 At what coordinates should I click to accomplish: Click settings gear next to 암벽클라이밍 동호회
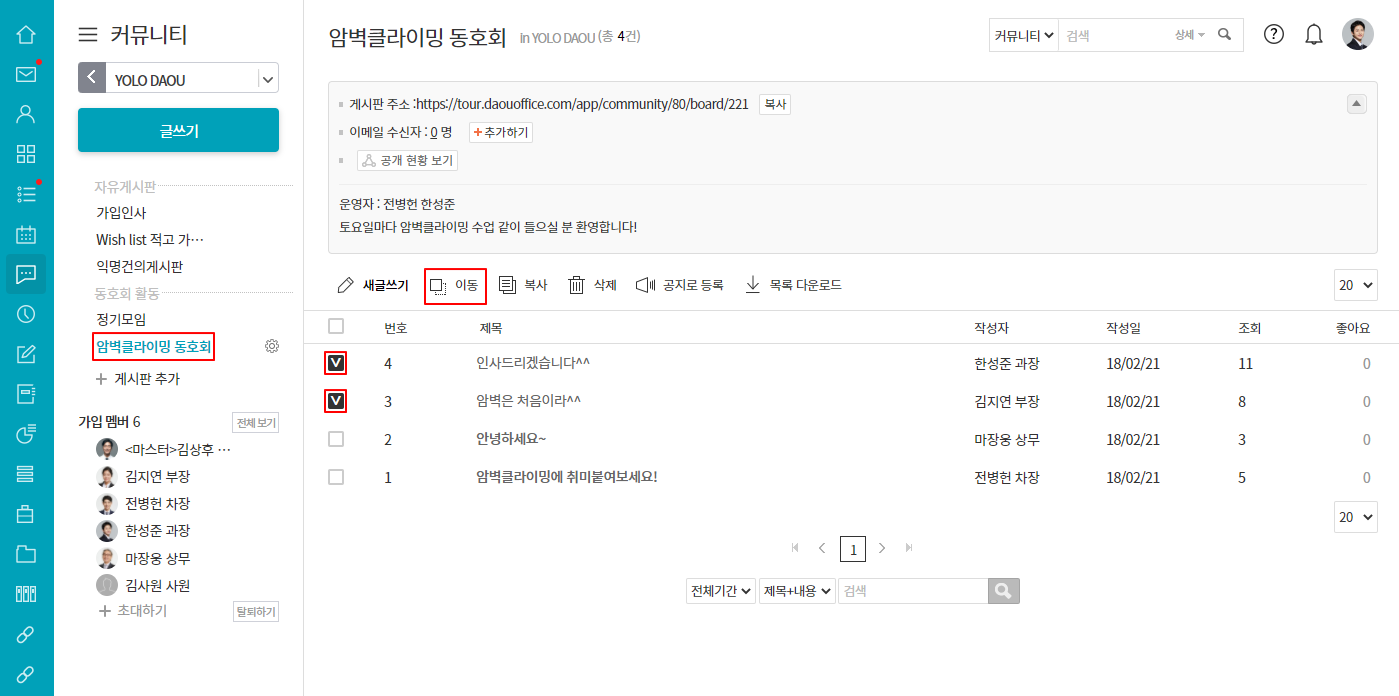coord(271,346)
